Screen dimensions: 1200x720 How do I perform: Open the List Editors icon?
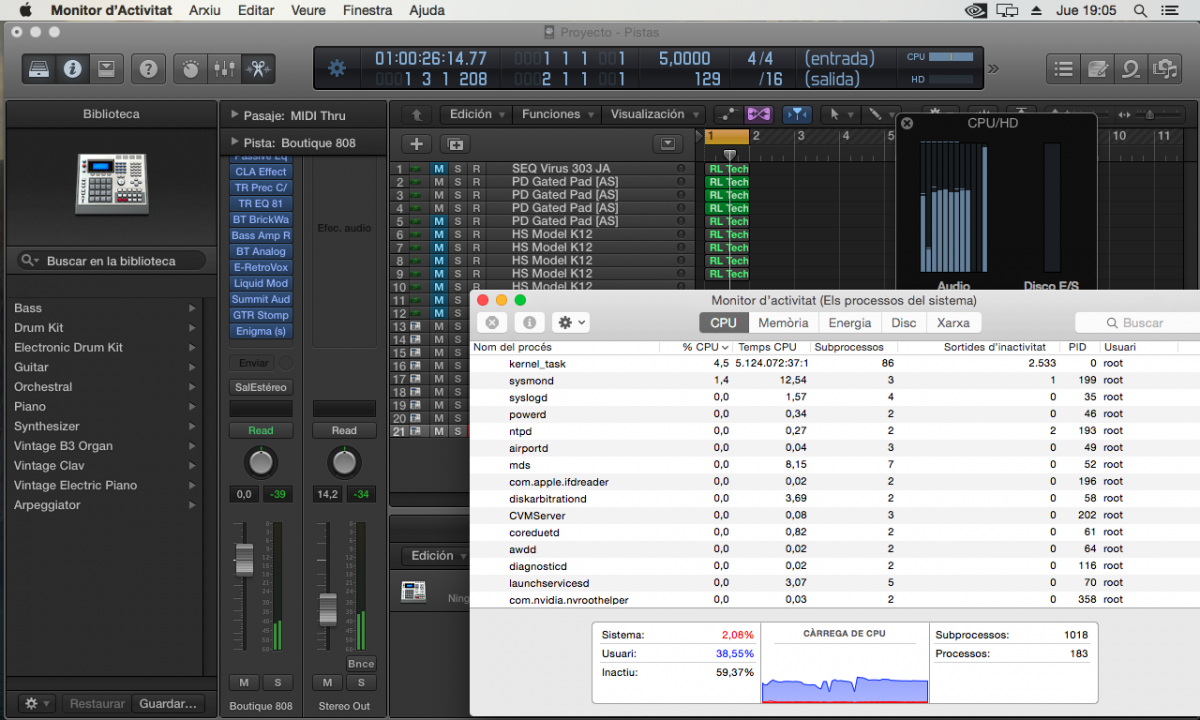1064,69
